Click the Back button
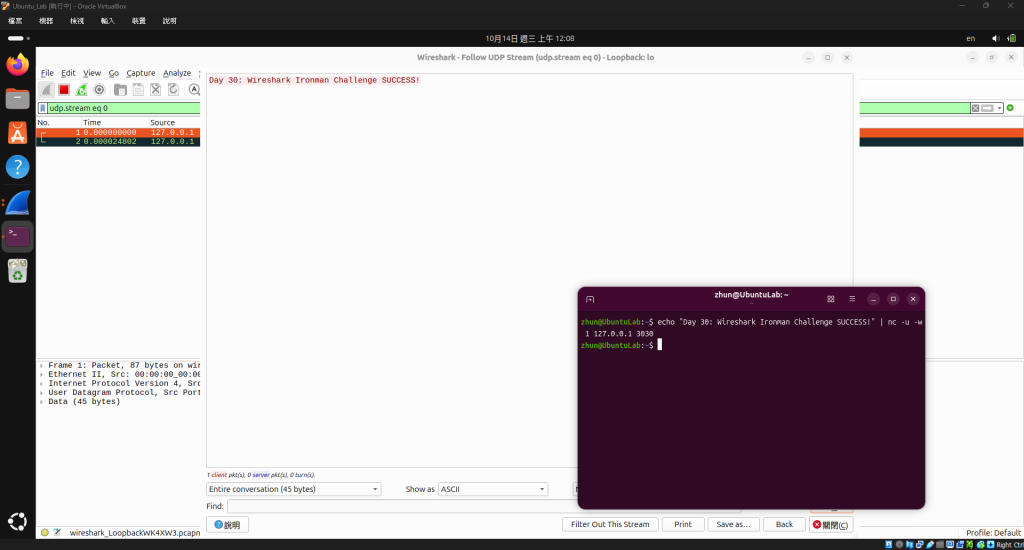Viewport: 1024px width, 550px height. [784, 525]
